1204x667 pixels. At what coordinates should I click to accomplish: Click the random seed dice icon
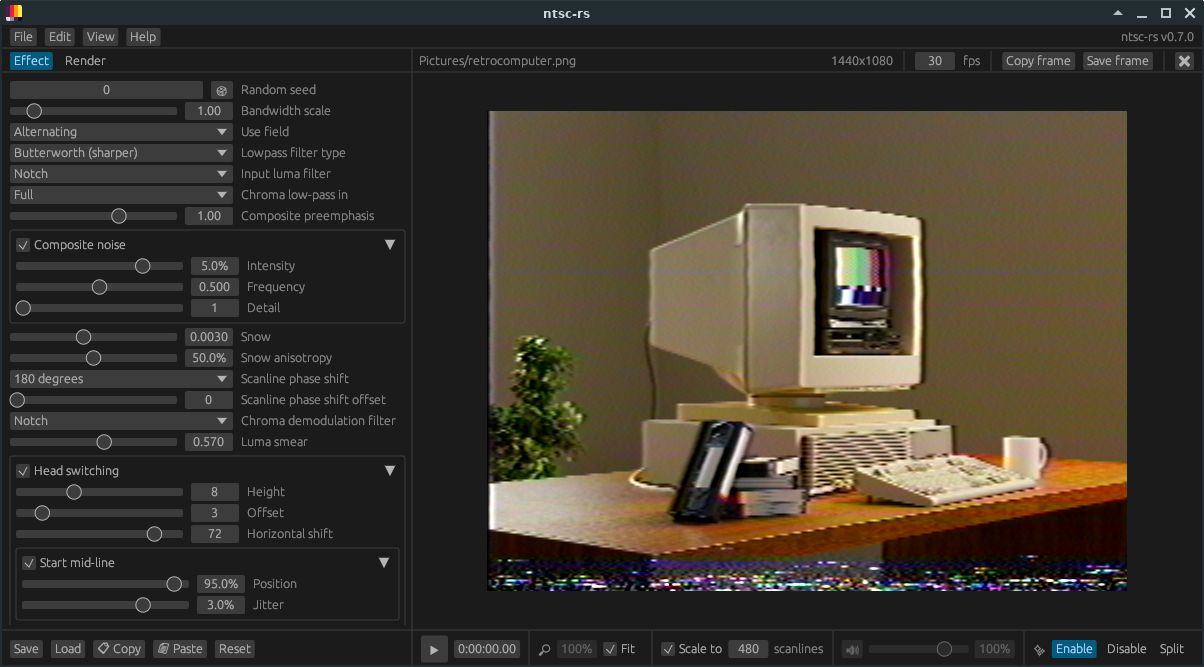[x=221, y=89]
